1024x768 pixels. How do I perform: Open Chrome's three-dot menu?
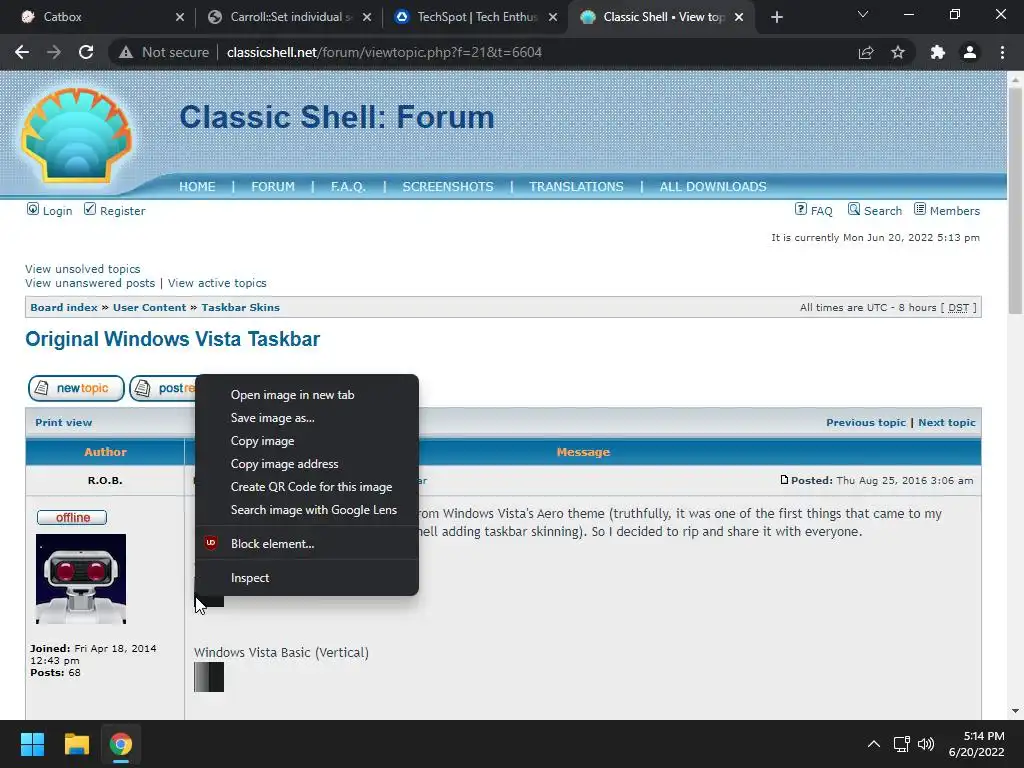click(1002, 52)
